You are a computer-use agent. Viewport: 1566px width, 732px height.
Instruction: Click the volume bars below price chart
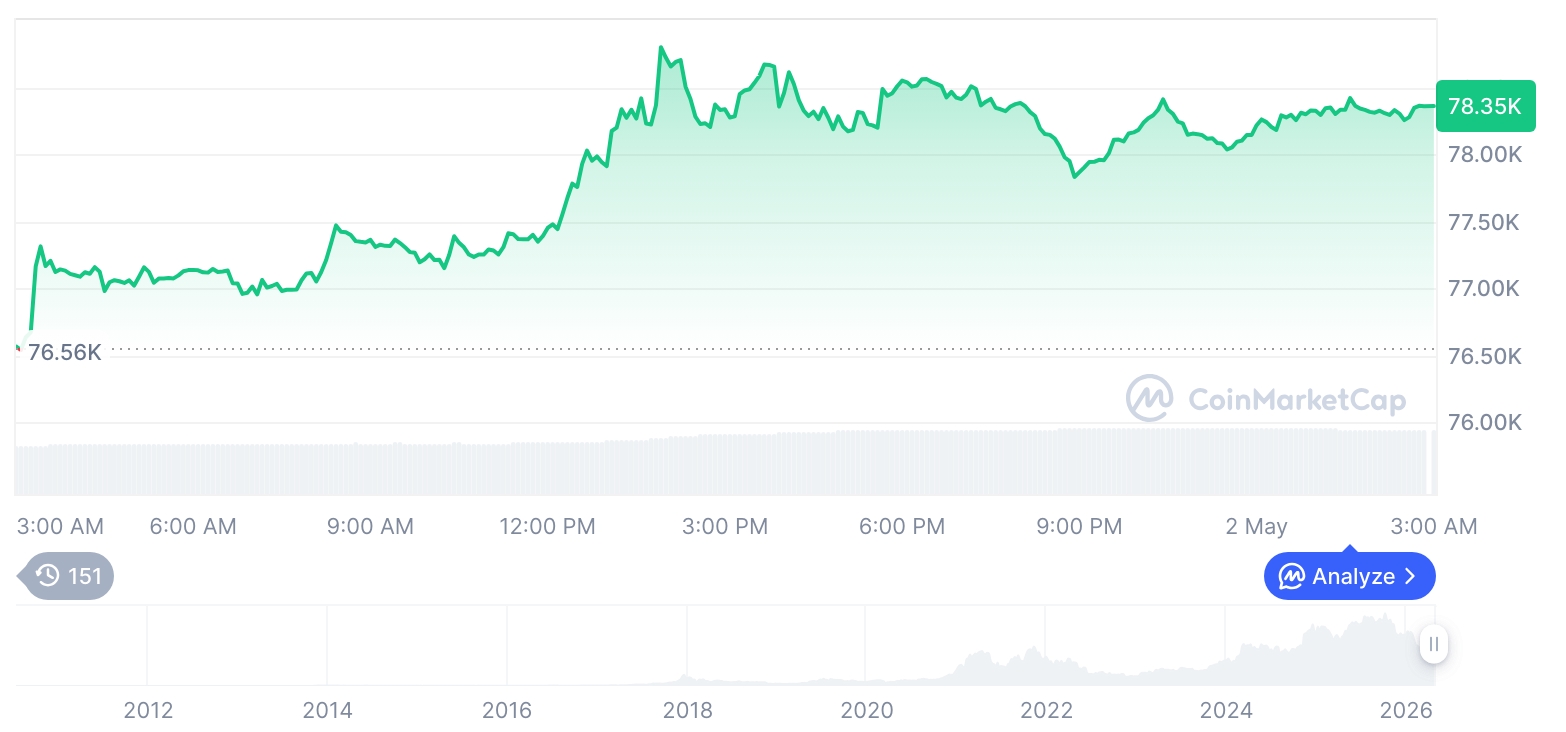click(725, 462)
